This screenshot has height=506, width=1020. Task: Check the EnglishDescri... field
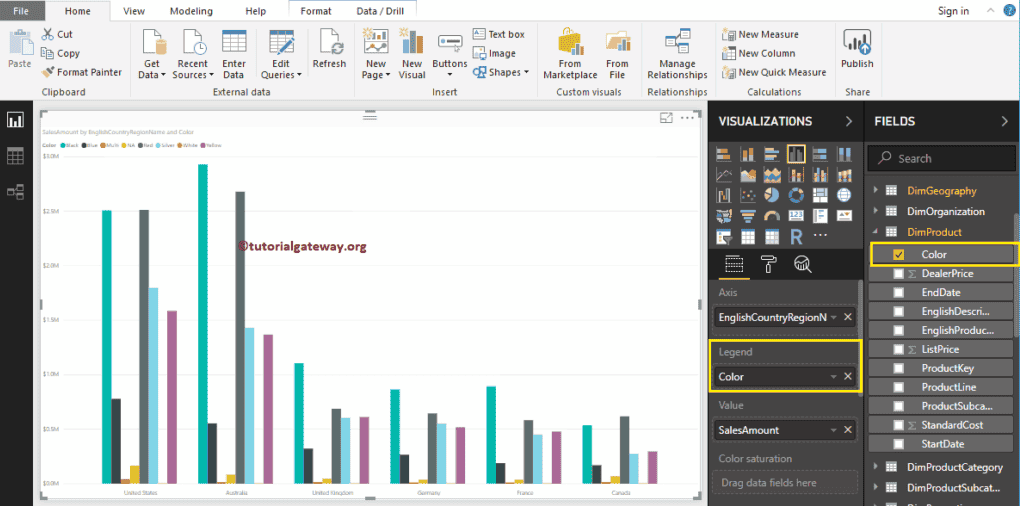coord(899,312)
